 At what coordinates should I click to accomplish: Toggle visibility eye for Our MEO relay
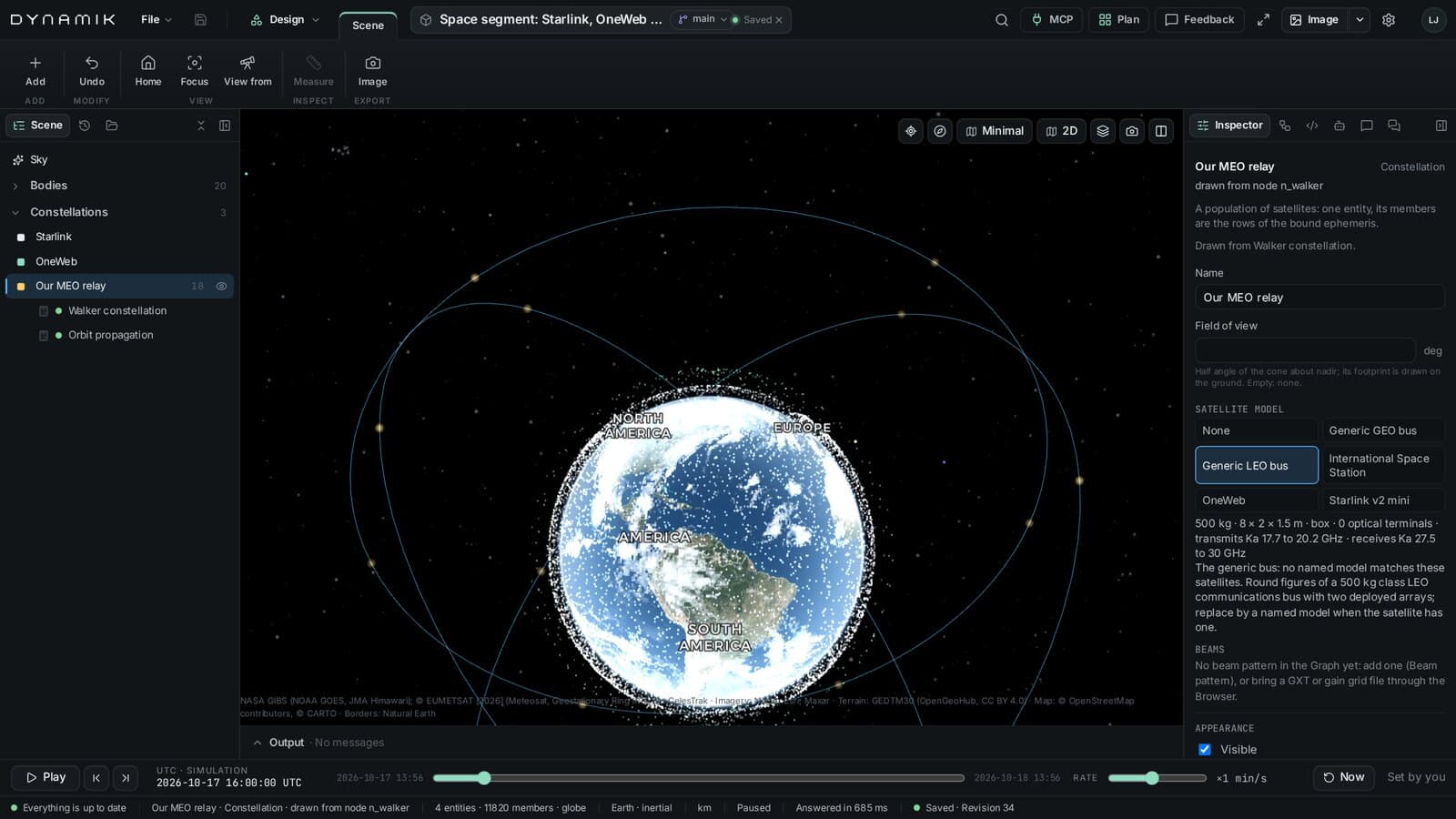[221, 286]
